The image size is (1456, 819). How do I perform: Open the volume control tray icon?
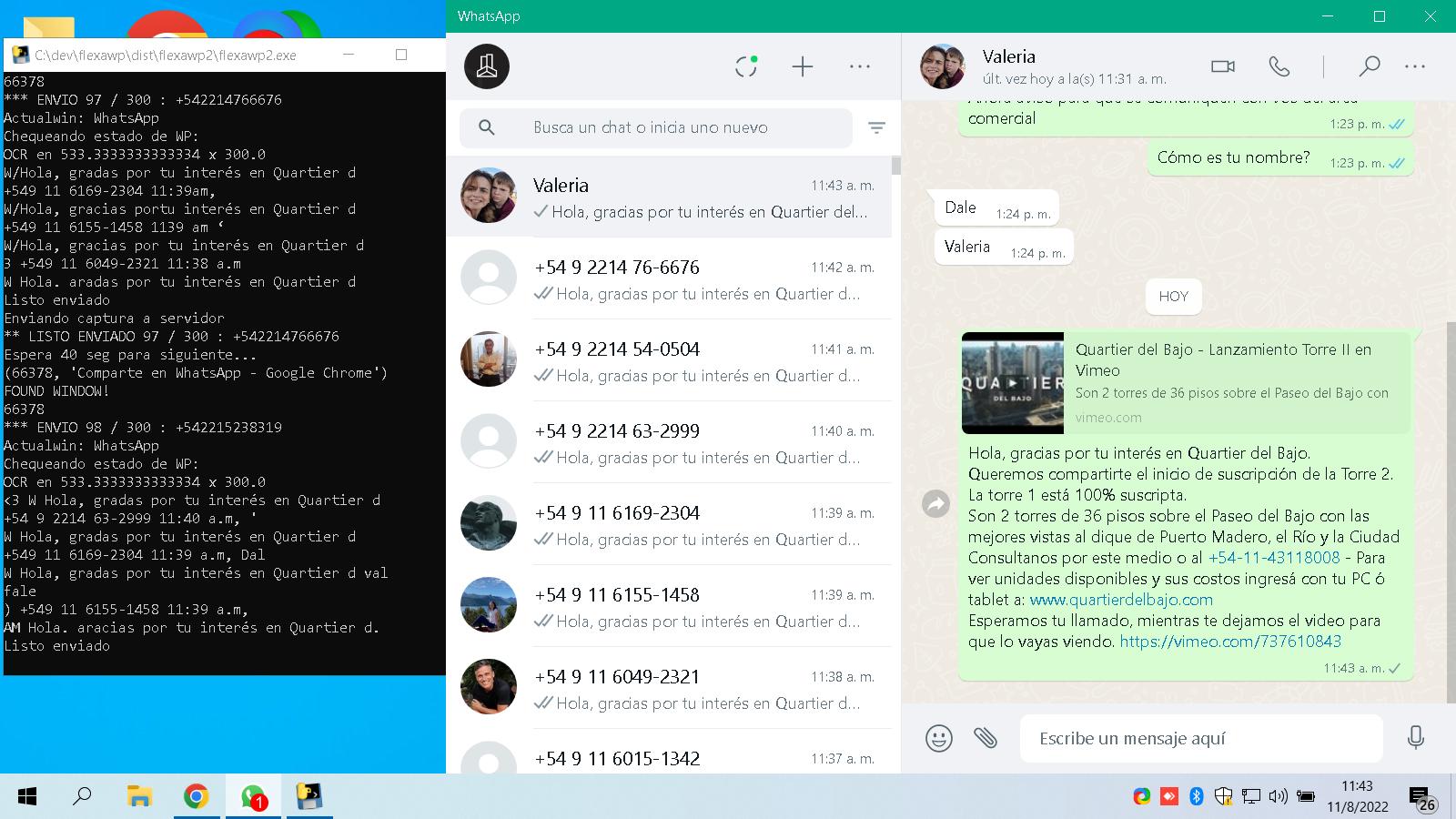(1279, 797)
